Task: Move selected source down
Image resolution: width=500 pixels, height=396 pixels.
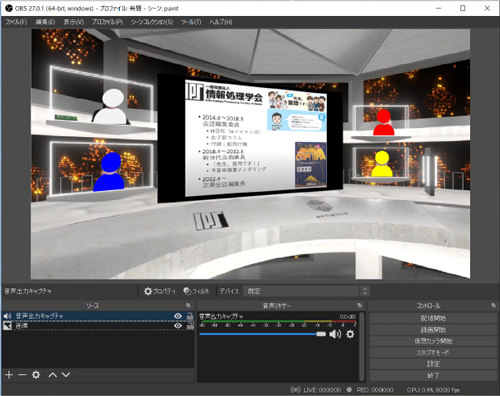Action: (66, 375)
